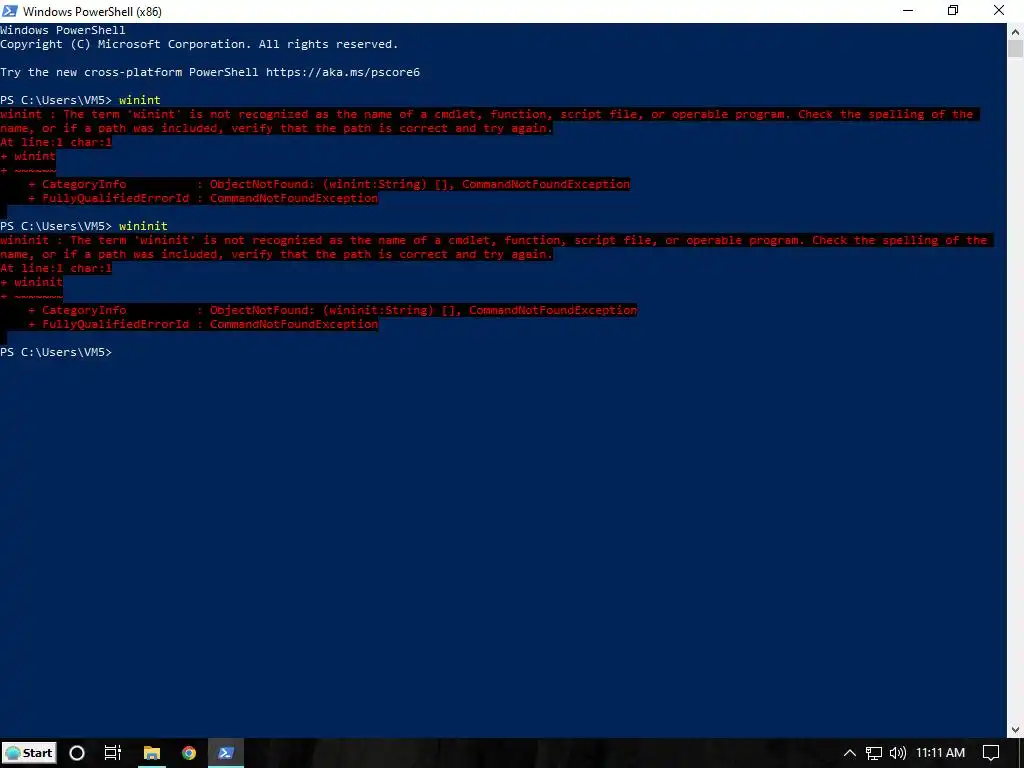The image size is (1024, 768).
Task: Click the 'Try the new cross-platform PowerShell' text
Action: point(129,72)
